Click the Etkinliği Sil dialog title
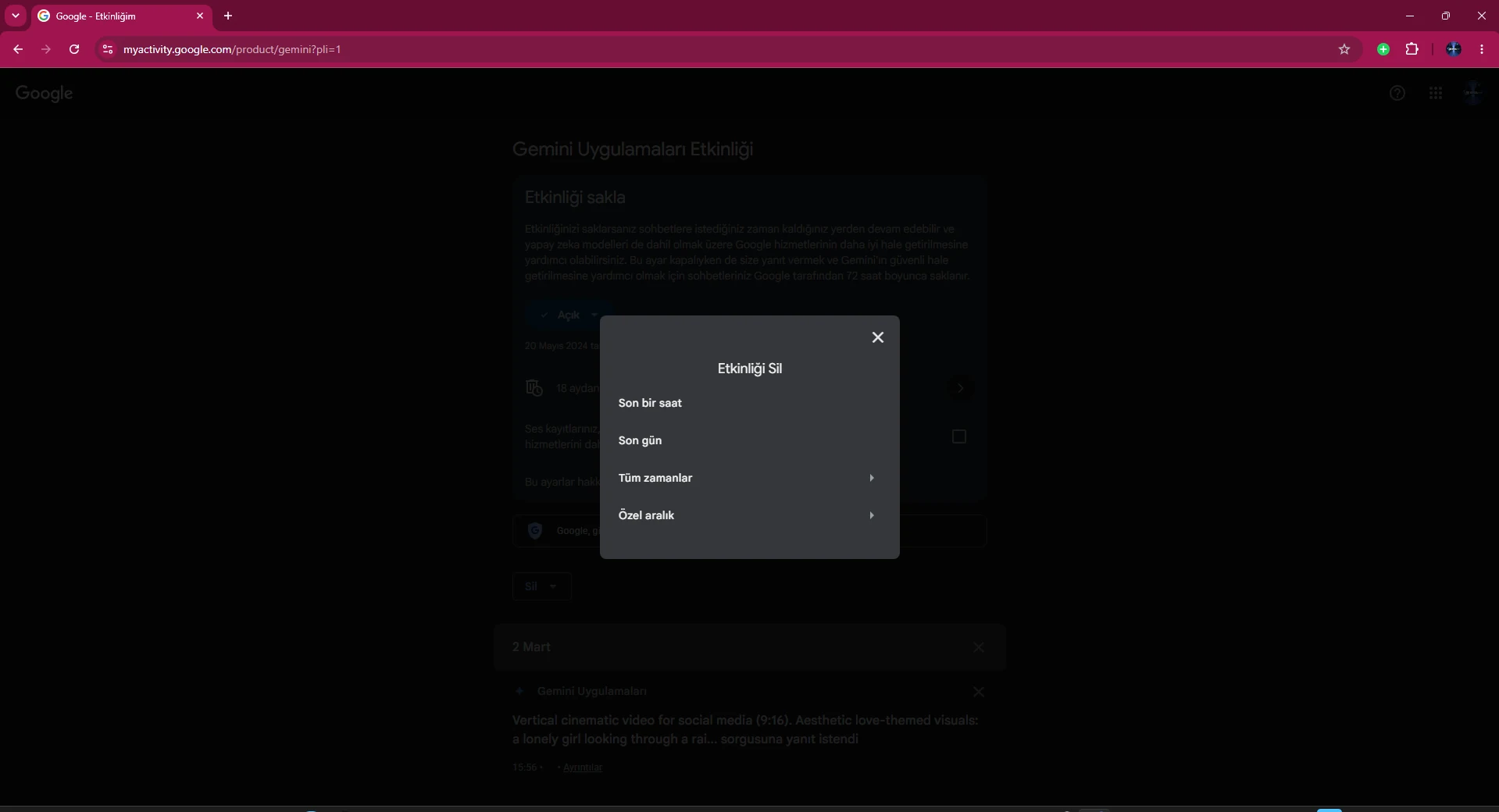This screenshot has width=1499, height=812. point(750,369)
